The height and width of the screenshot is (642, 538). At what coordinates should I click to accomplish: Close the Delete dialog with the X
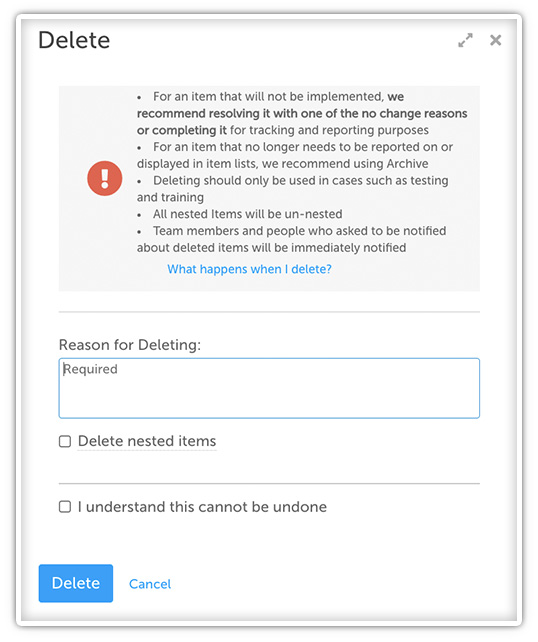tap(495, 40)
